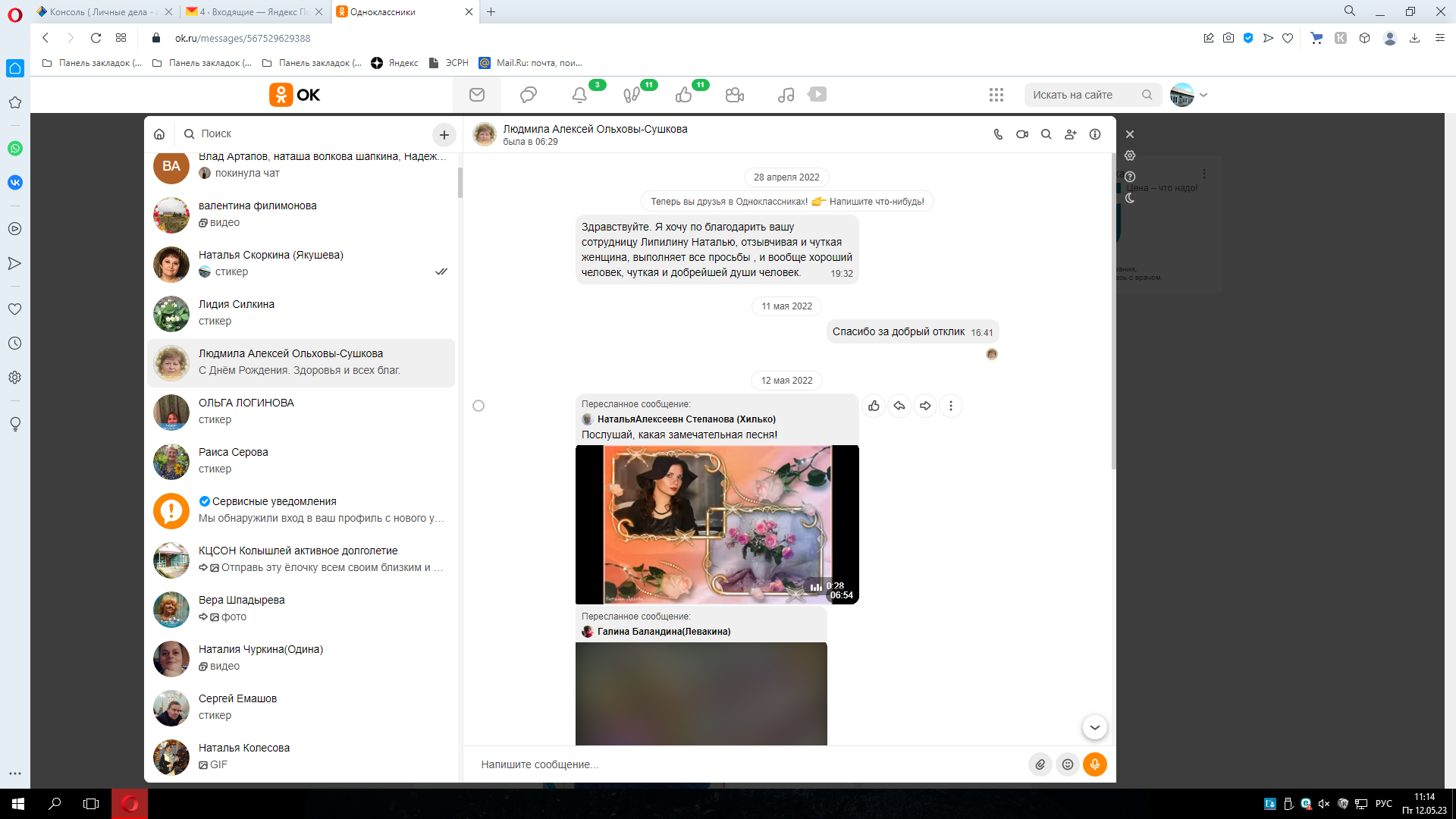The width and height of the screenshot is (1456, 819).
Task: Jump to latest messages down arrow
Action: (1095, 727)
